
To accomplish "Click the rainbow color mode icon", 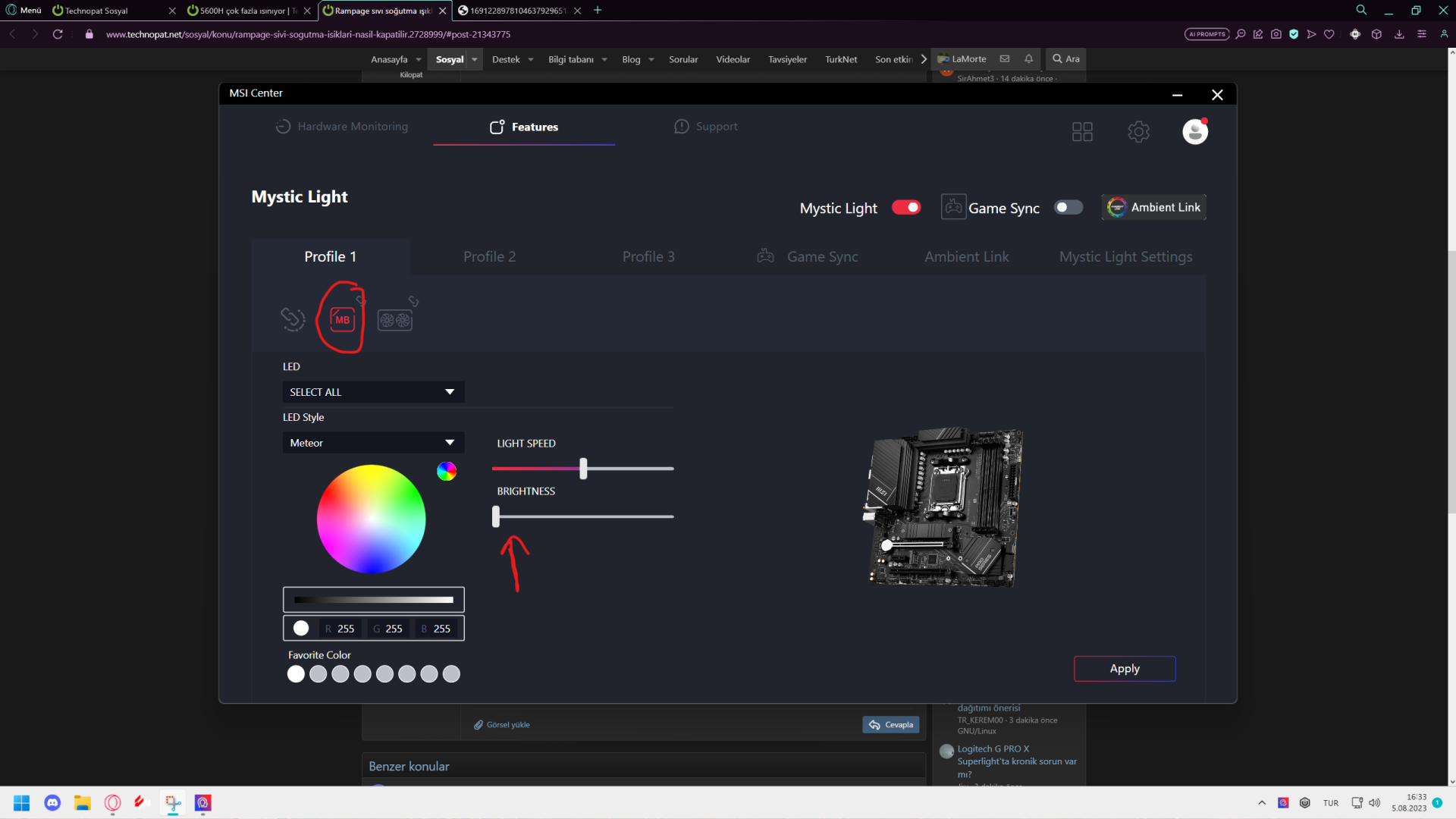I will coord(447,471).
